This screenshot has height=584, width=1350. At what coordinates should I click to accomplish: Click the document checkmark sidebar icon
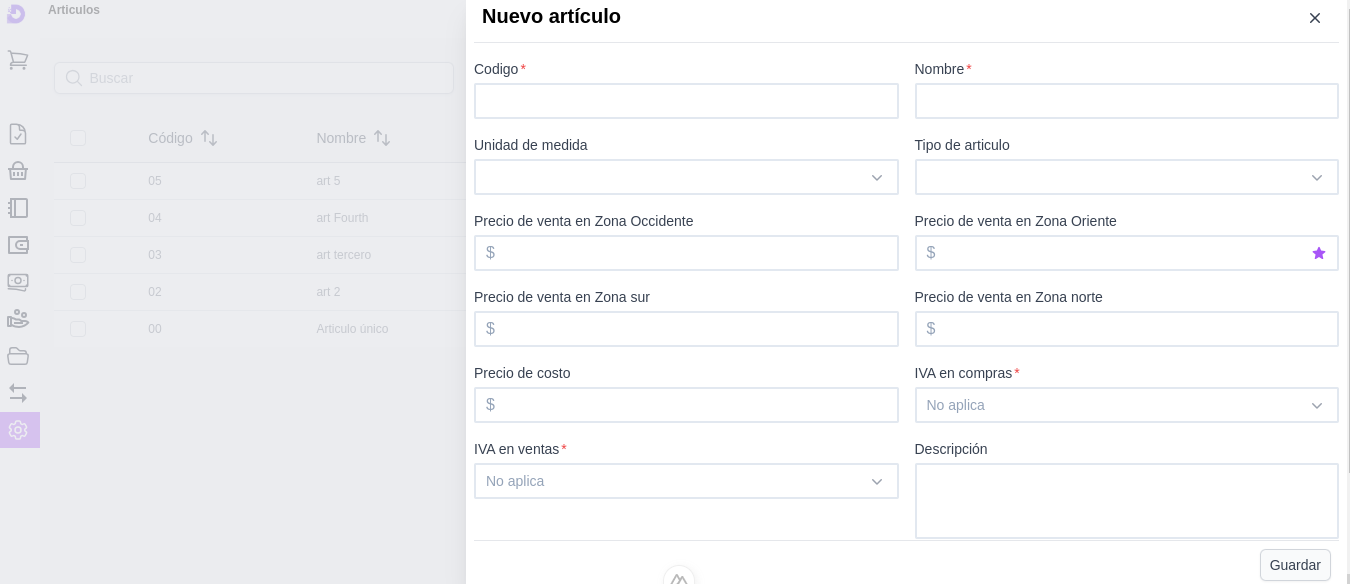point(17,134)
